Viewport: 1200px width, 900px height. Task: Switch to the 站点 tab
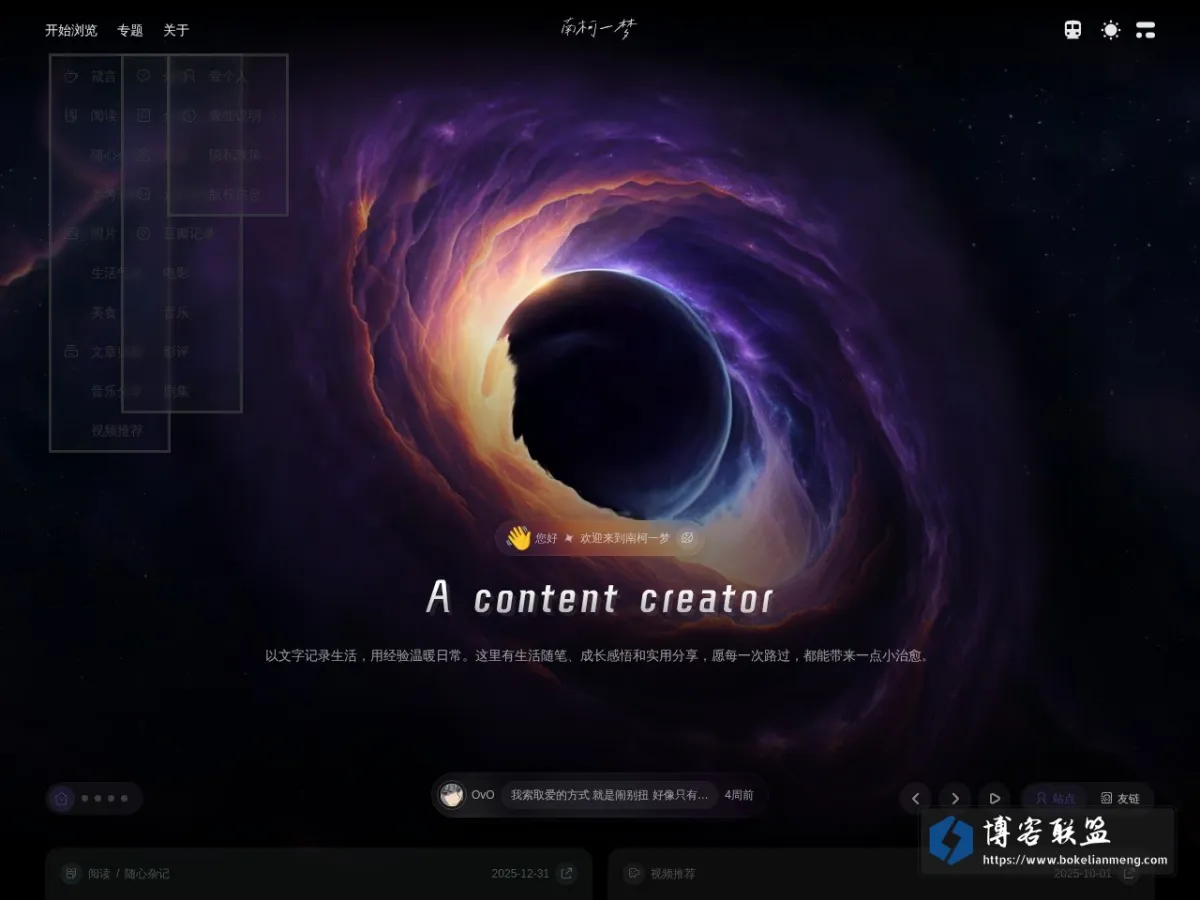click(1055, 798)
